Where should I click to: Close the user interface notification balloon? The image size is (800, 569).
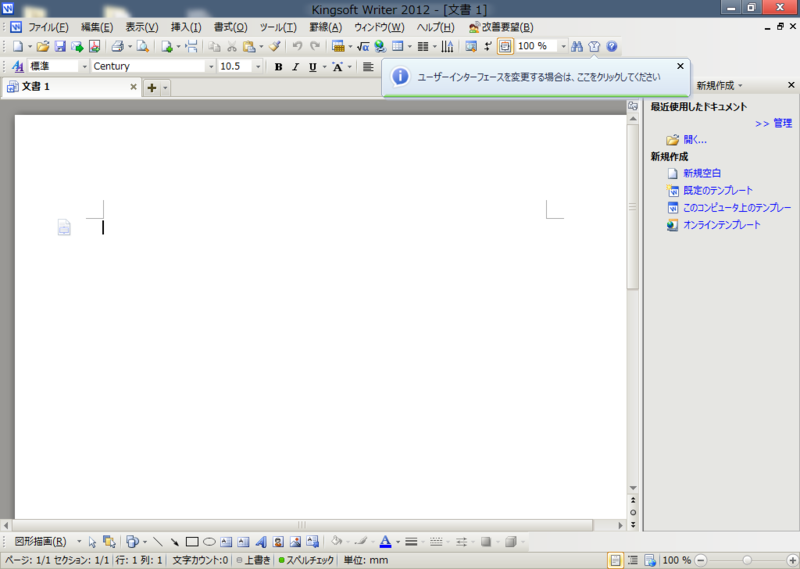[680, 66]
